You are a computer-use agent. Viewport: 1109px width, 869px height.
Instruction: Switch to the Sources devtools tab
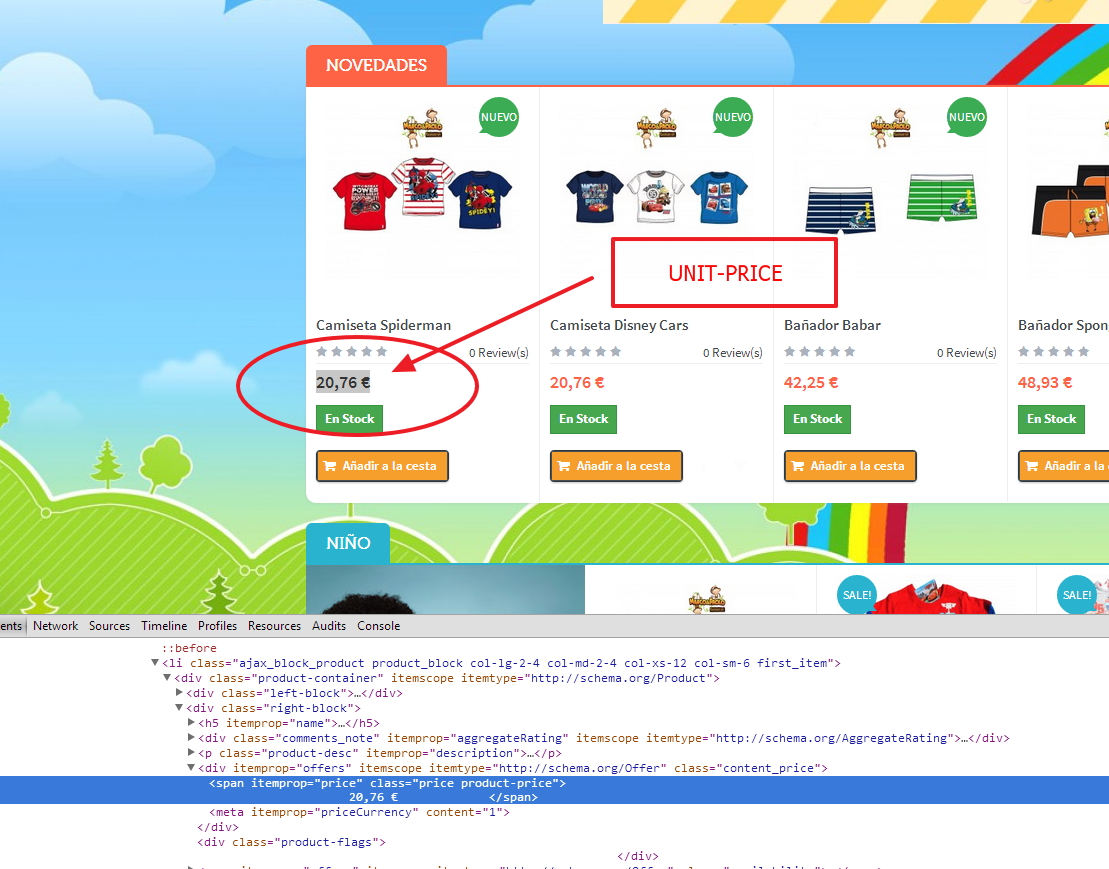click(x=109, y=626)
